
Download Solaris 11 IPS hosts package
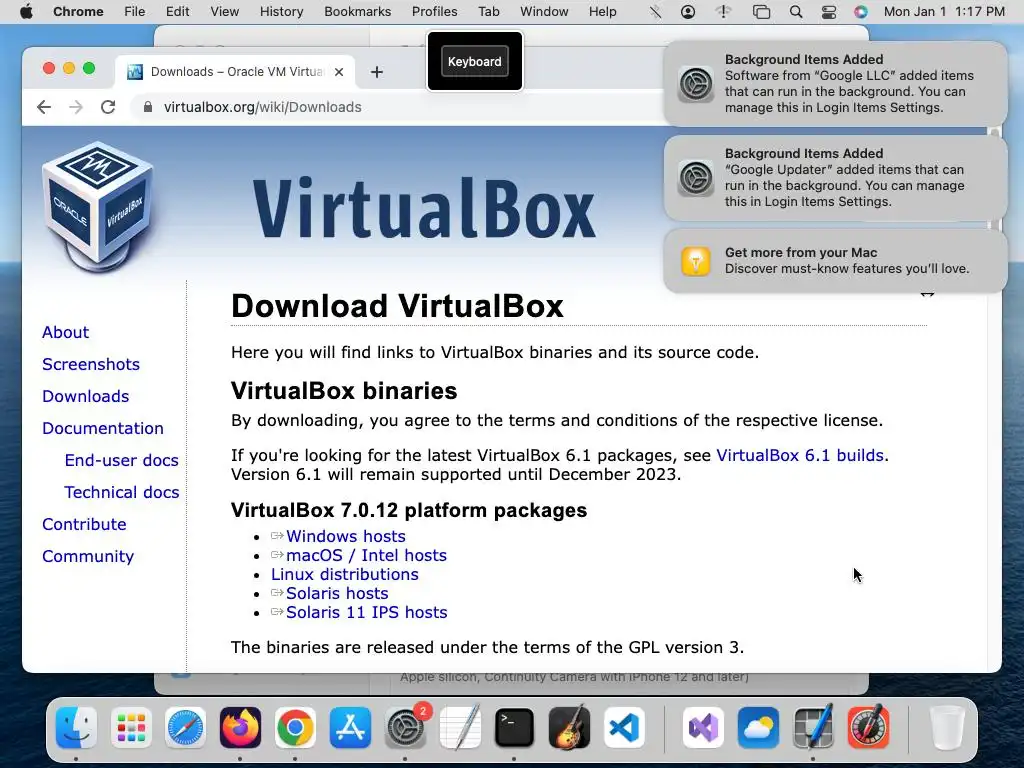tap(366, 612)
